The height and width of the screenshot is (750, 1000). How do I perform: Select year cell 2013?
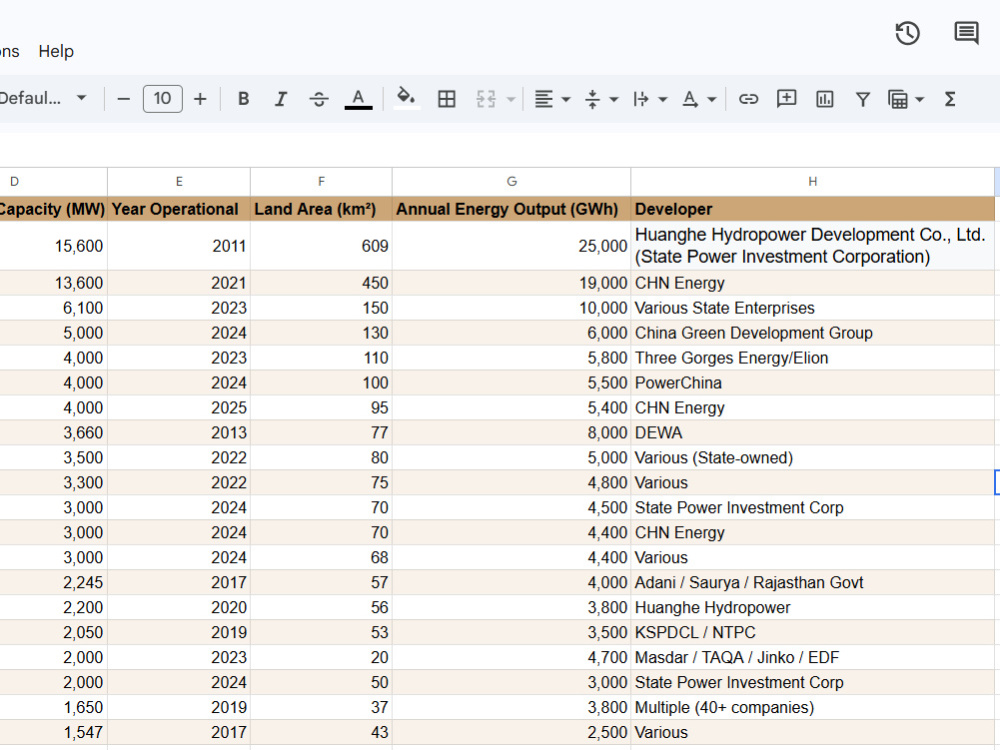(179, 432)
